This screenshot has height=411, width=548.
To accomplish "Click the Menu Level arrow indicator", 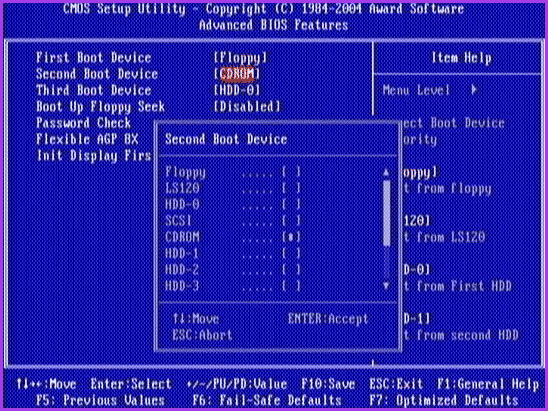I will (474, 90).
